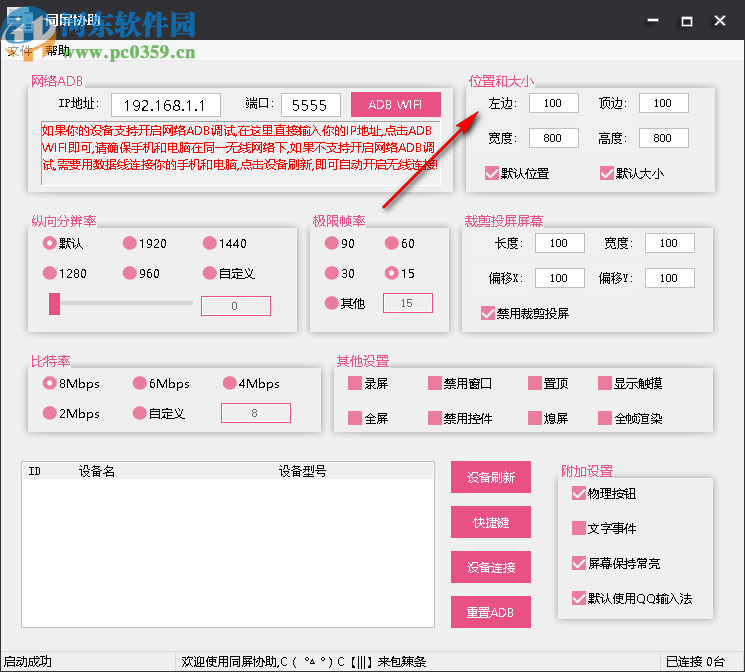The height and width of the screenshot is (672, 745).
Task: Click the custom resolution value field
Action: click(x=236, y=306)
